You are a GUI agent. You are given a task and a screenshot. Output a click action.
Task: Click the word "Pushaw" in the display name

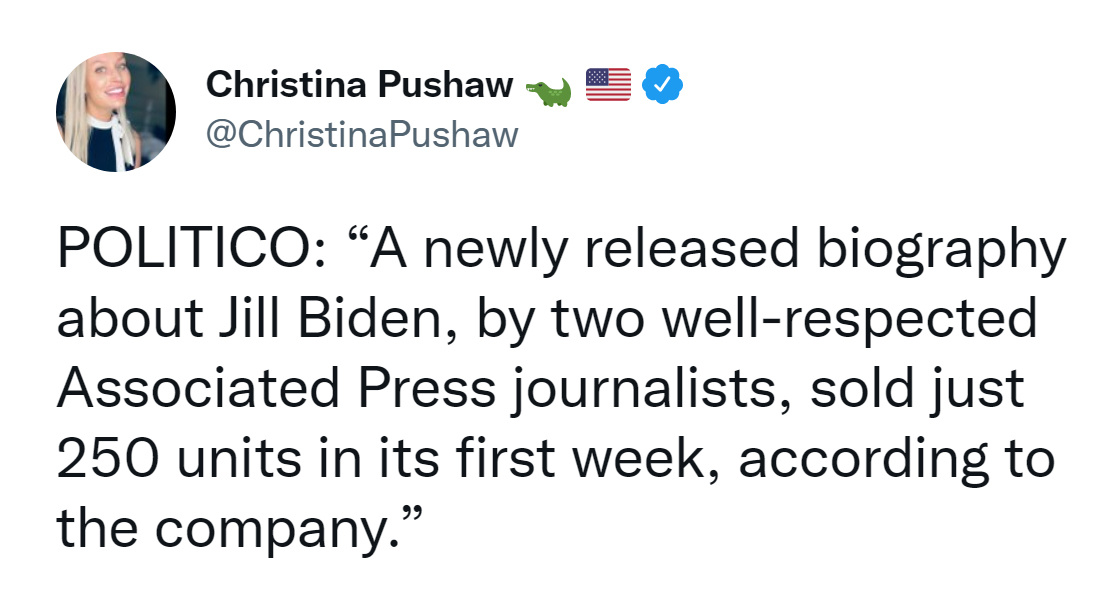click(x=445, y=84)
